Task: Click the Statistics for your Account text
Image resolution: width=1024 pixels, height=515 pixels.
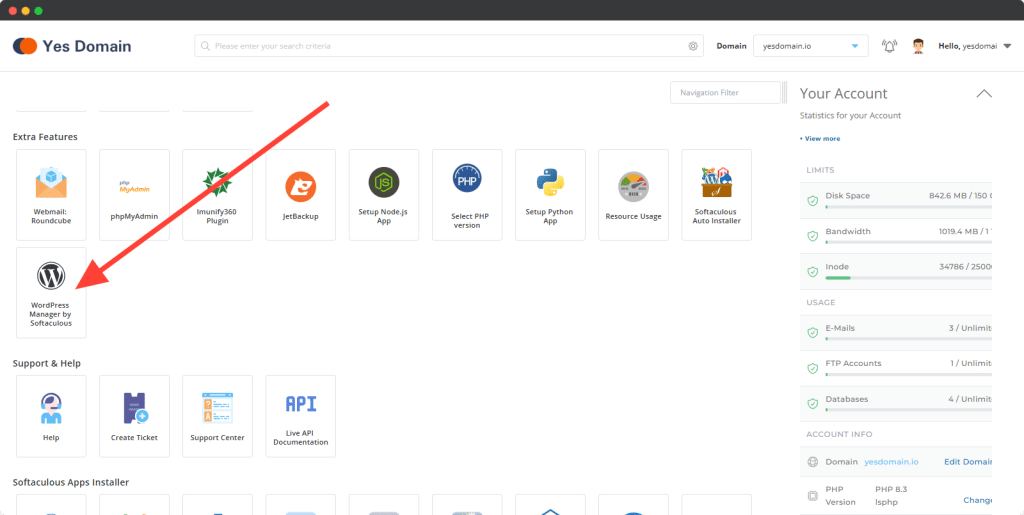Action: (x=850, y=116)
